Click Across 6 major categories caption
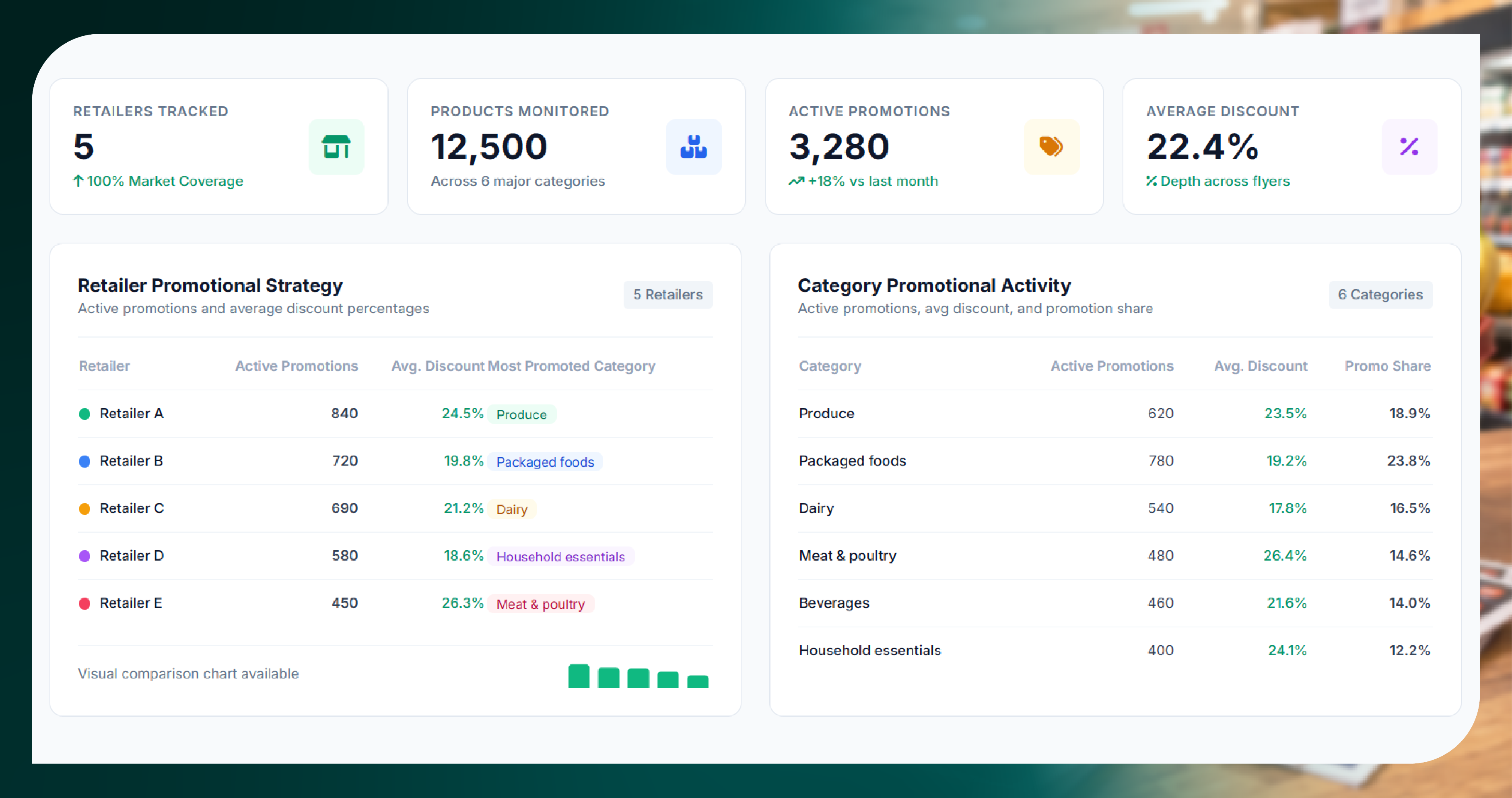The image size is (1512, 798). pyautogui.click(x=518, y=181)
